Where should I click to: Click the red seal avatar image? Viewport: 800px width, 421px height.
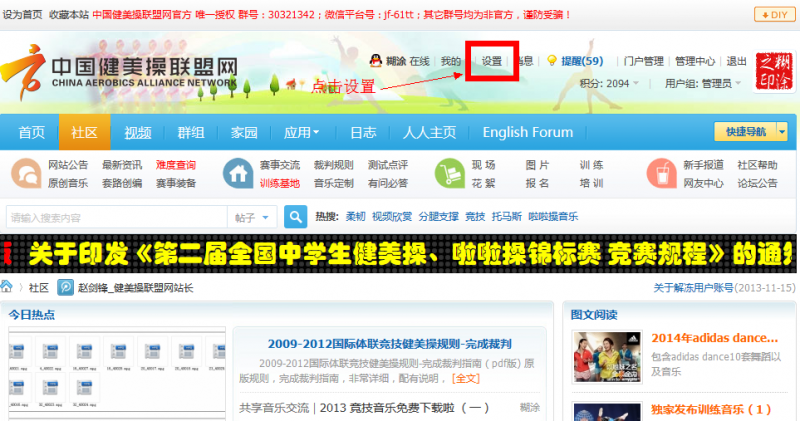772,71
